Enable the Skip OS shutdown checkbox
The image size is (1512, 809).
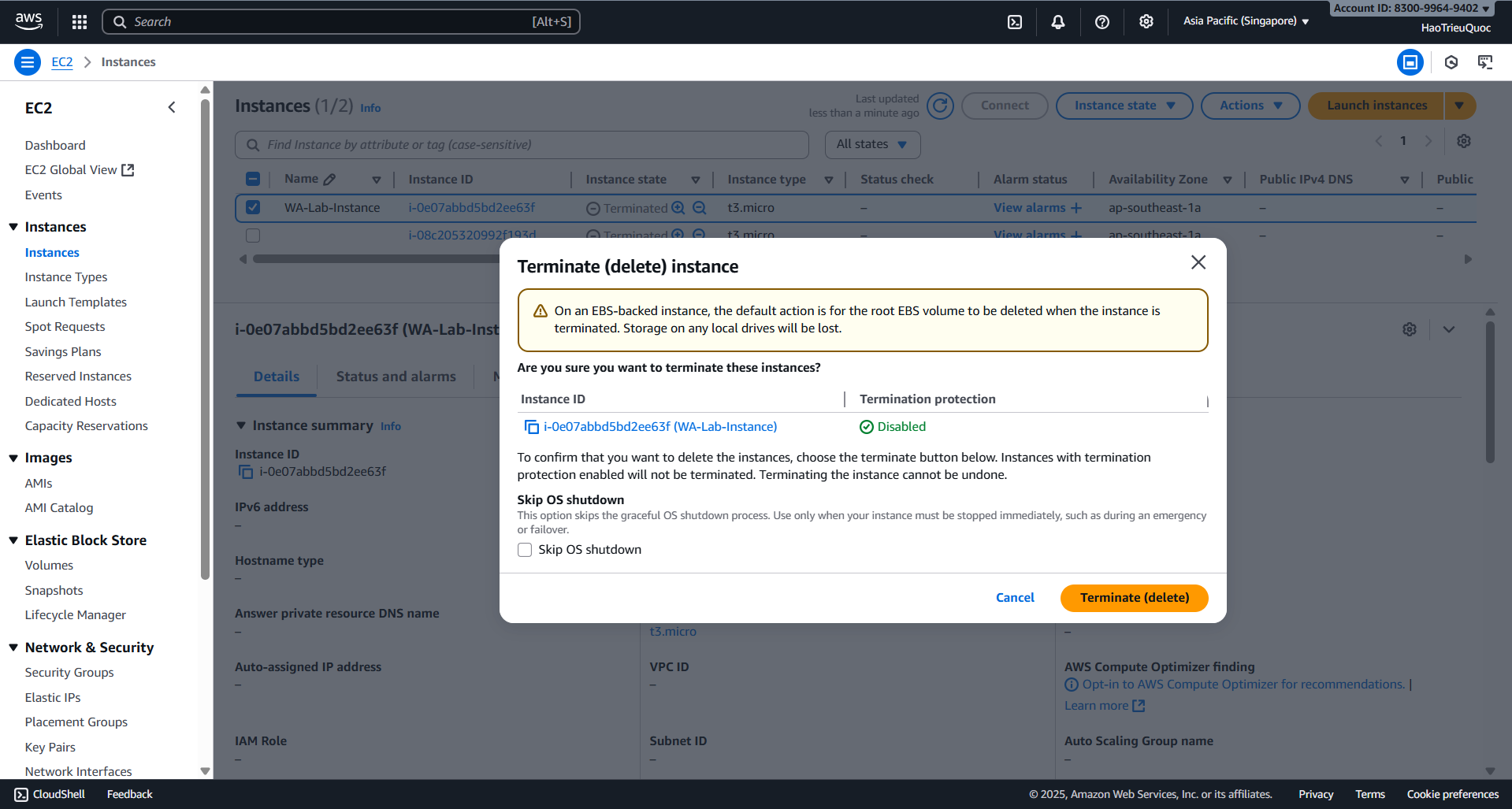525,549
